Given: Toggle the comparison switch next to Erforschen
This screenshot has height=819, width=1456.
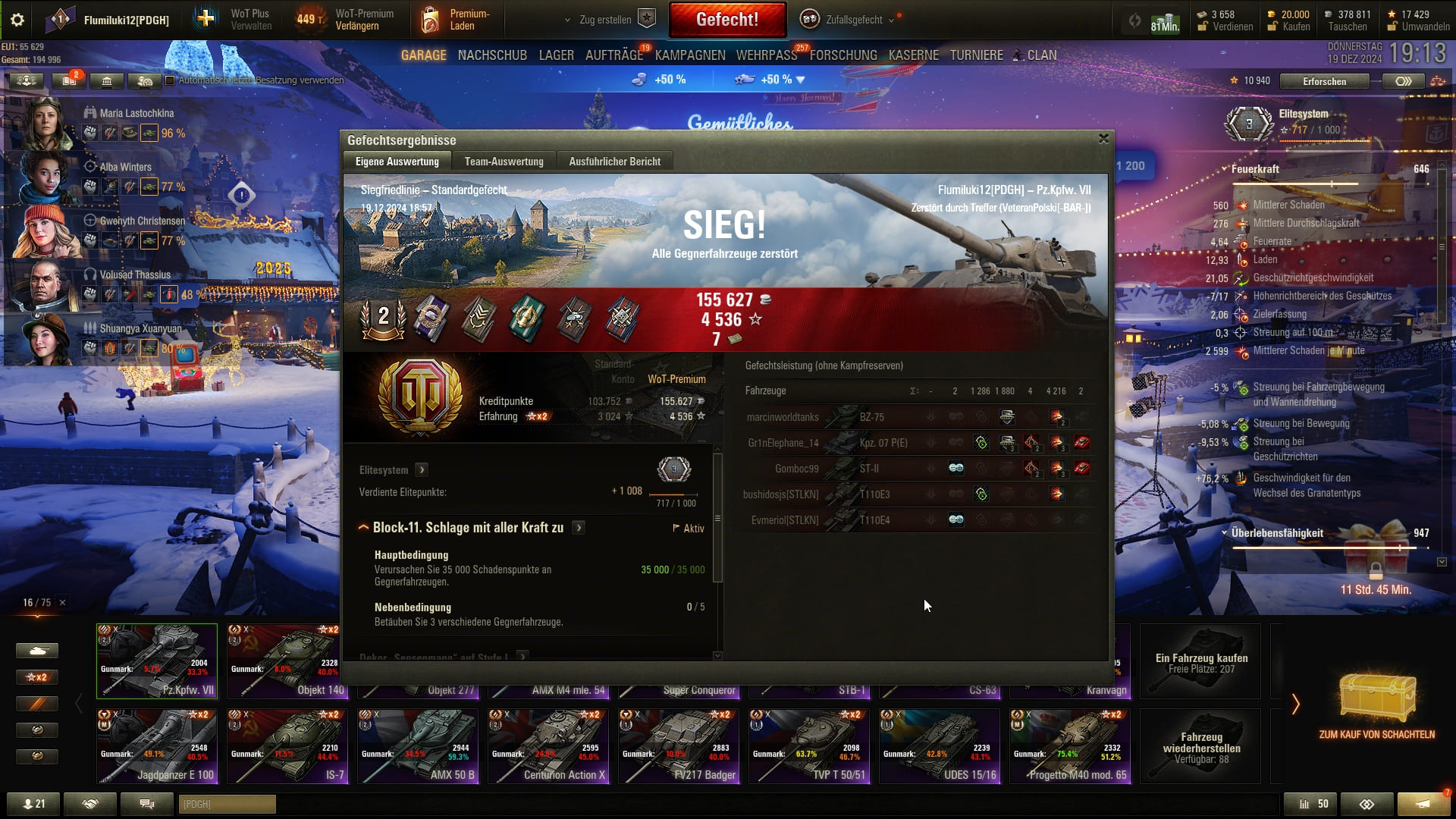Looking at the screenshot, I should click(1403, 81).
